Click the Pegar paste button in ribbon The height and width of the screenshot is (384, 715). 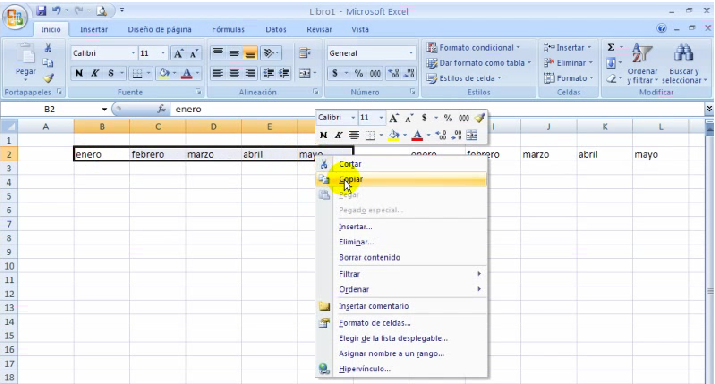26,62
